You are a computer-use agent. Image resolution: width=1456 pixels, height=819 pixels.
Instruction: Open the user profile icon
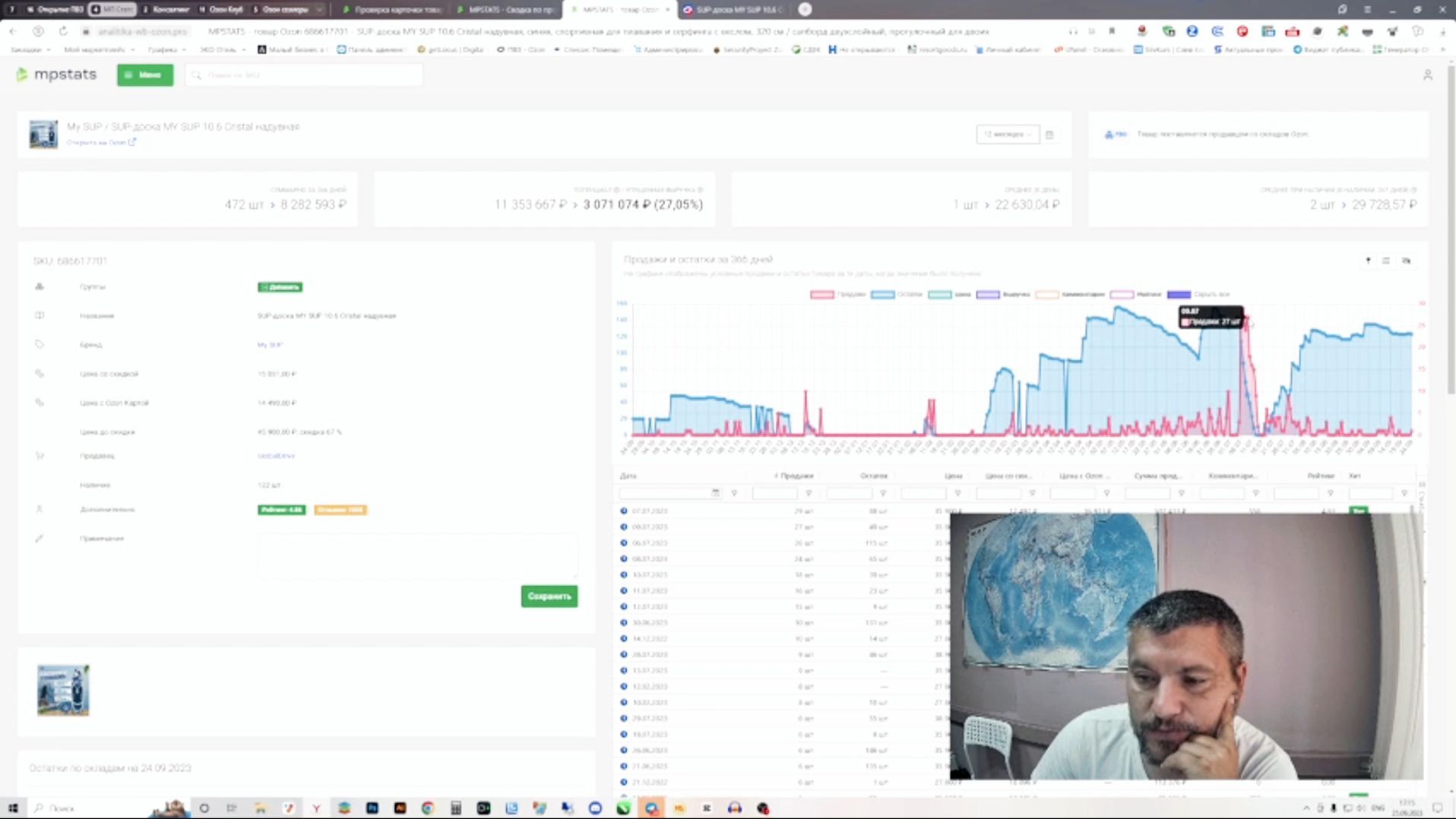click(x=1427, y=74)
